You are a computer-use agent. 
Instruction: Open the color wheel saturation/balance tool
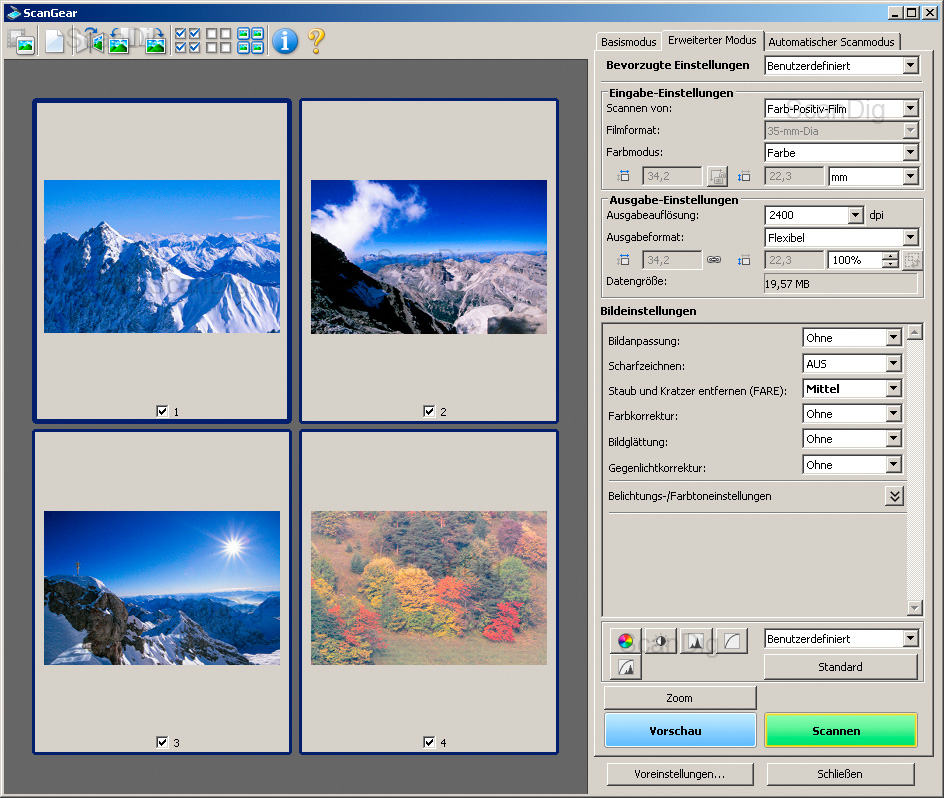[x=625, y=641]
